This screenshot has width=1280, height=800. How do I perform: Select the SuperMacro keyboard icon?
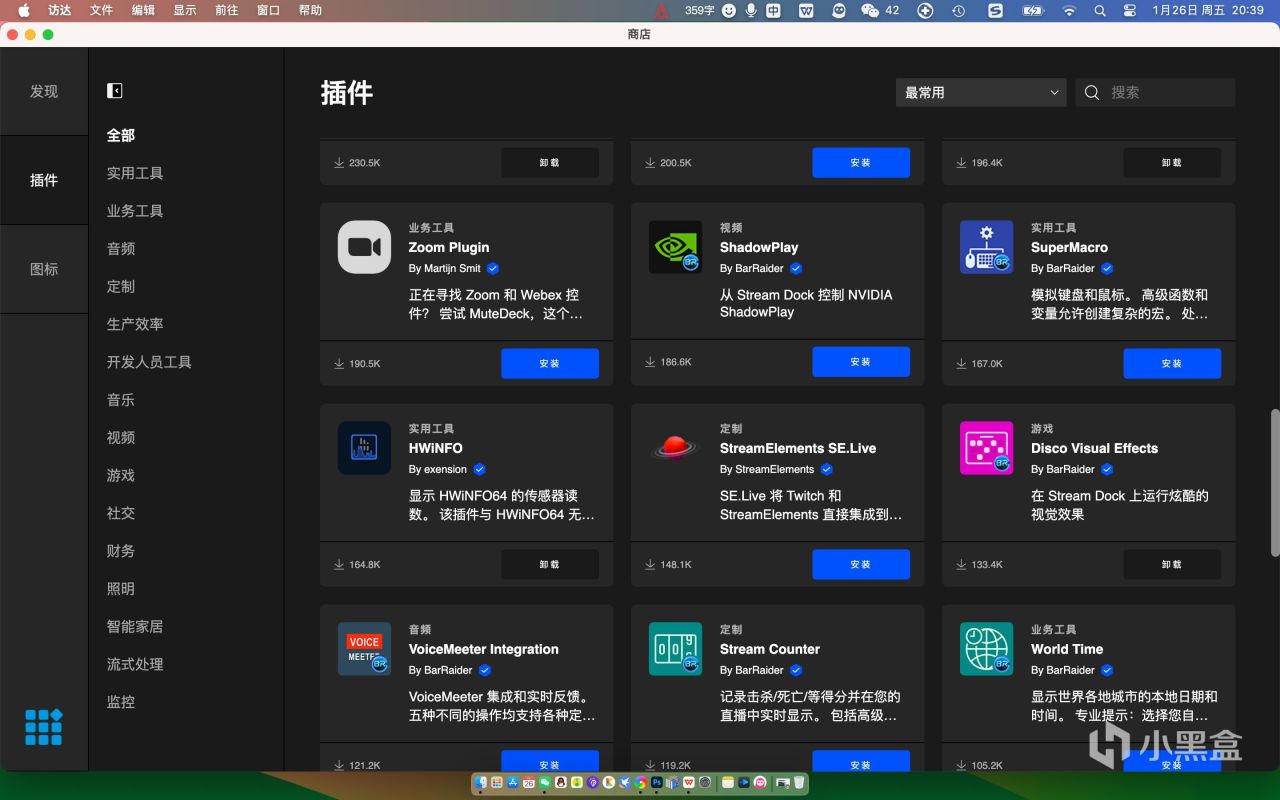(986, 247)
